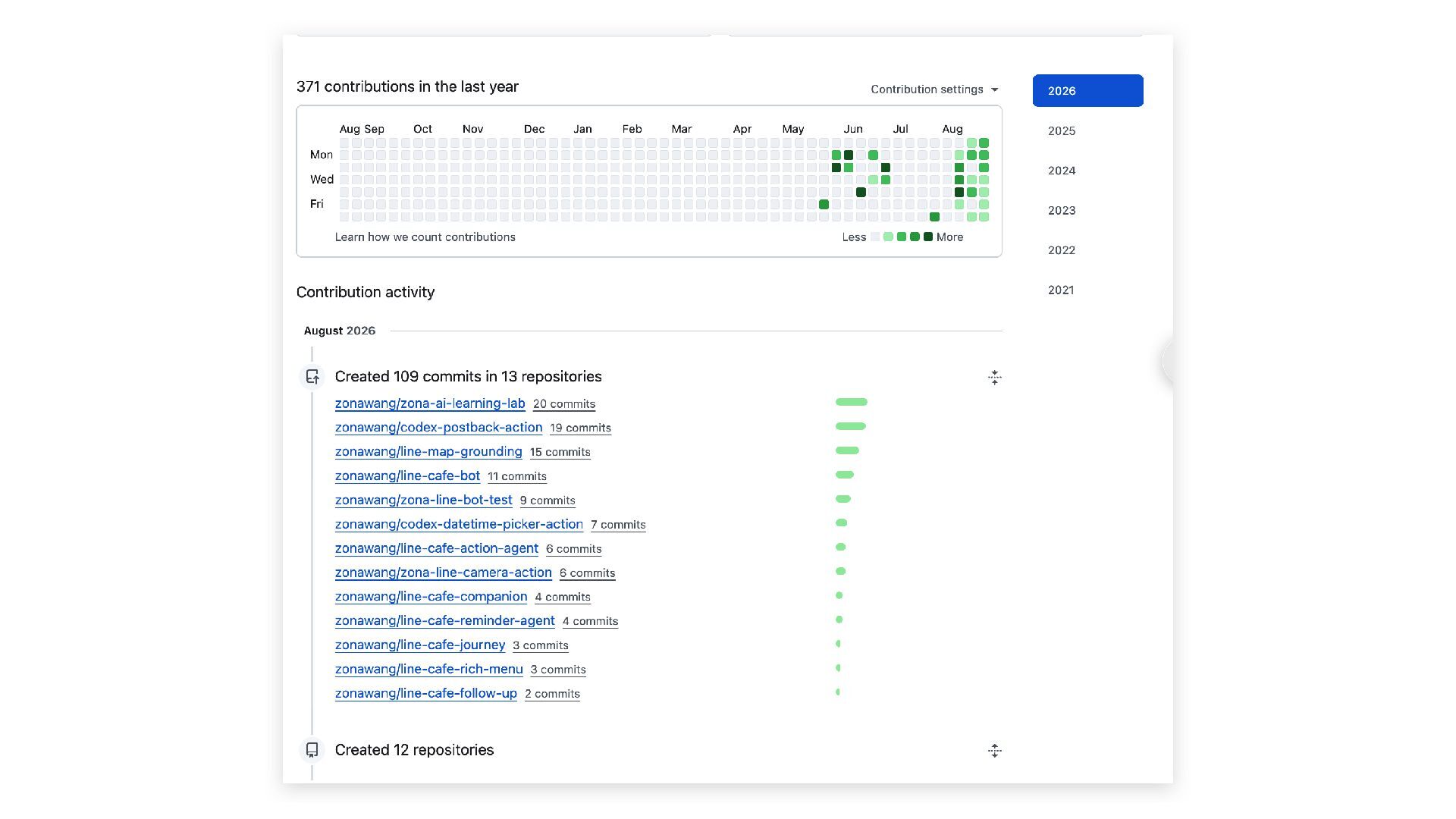Collapse the Created 109 commits section

tap(995, 378)
